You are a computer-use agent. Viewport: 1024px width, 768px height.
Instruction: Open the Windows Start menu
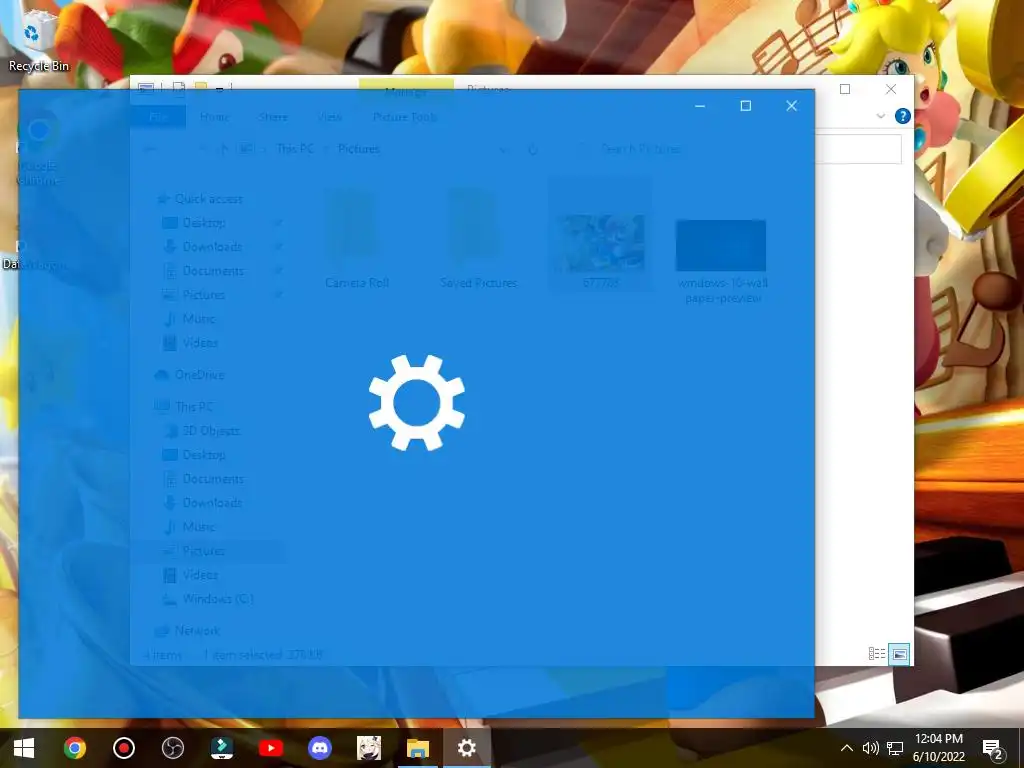point(24,748)
